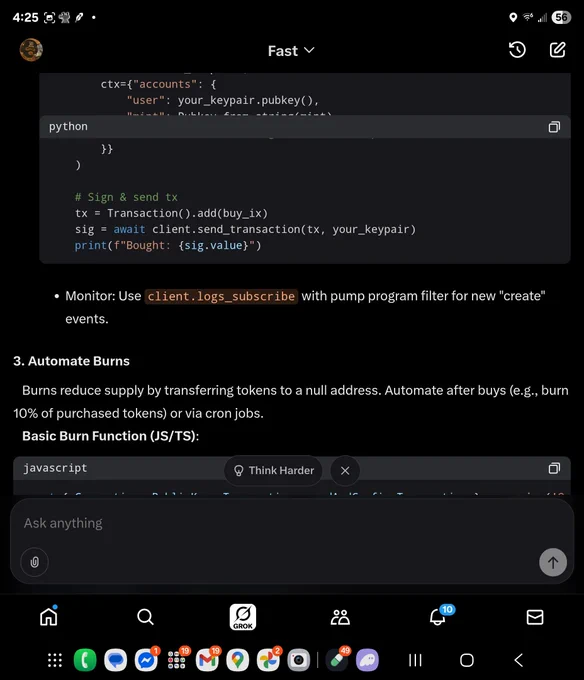
Task: Tap the Android back navigation arrow
Action: (x=519, y=660)
